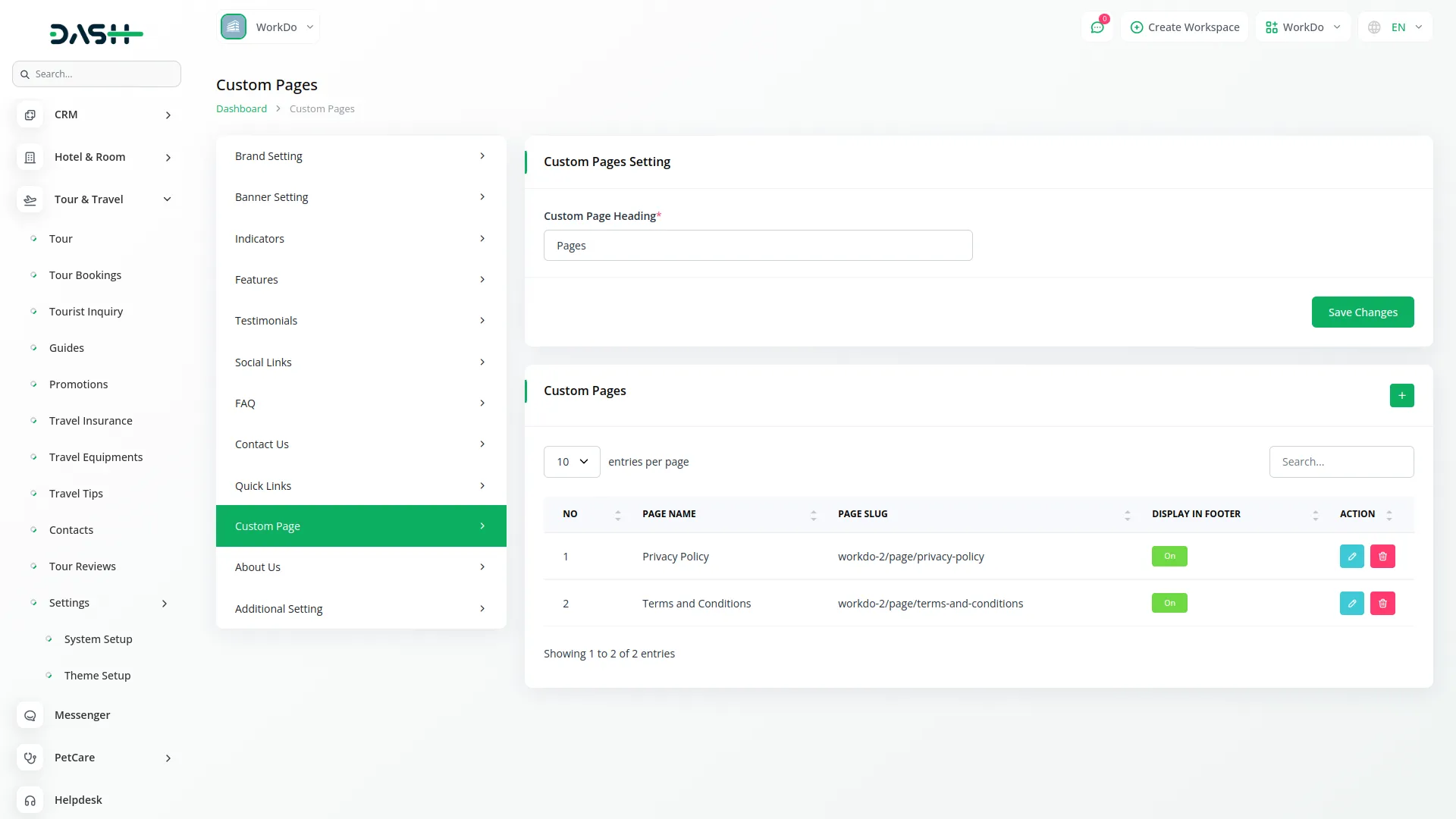Click the Messenger chat icon in sidebar
Image resolution: width=1456 pixels, height=819 pixels.
click(x=30, y=715)
